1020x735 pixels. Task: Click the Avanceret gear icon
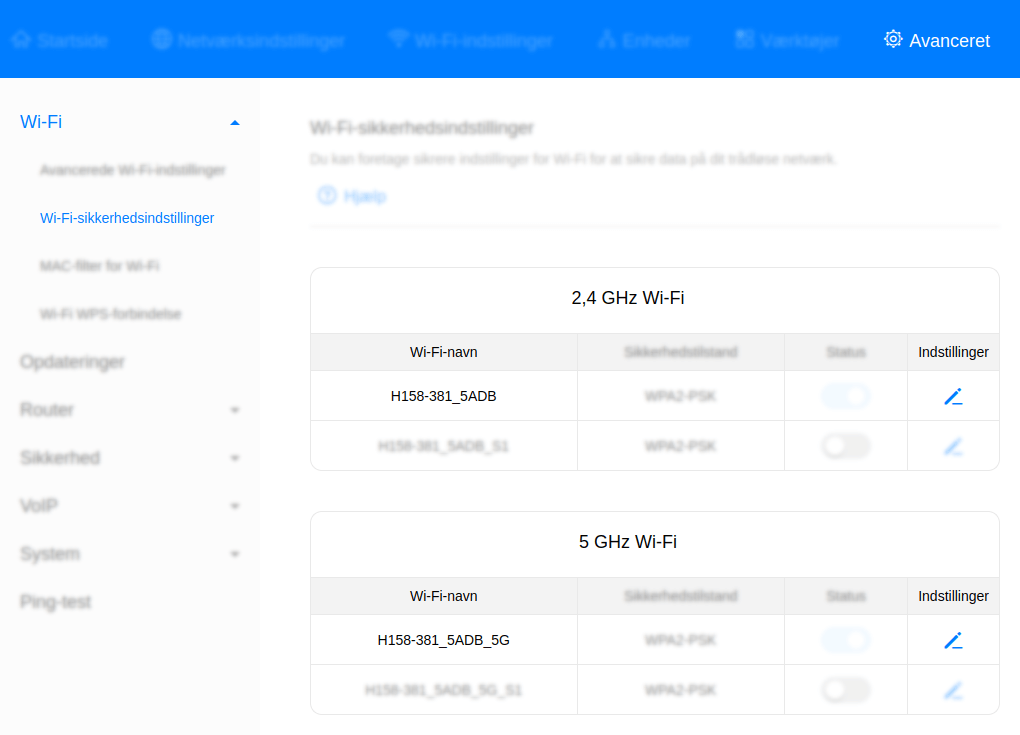click(893, 38)
